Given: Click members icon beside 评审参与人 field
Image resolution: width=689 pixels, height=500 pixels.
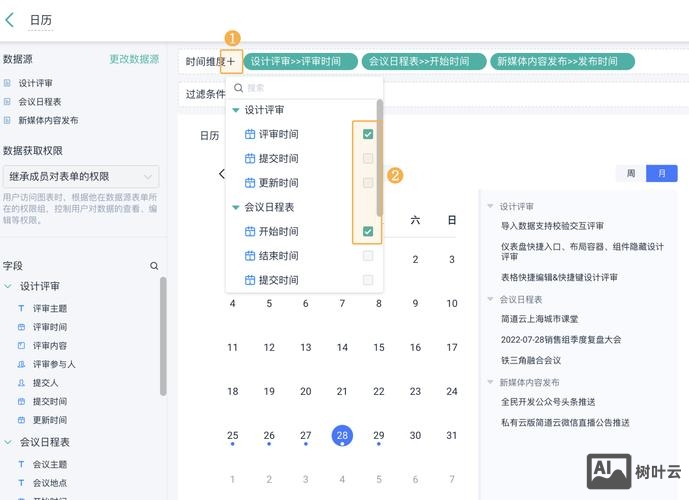Looking at the screenshot, I should 21,364.
